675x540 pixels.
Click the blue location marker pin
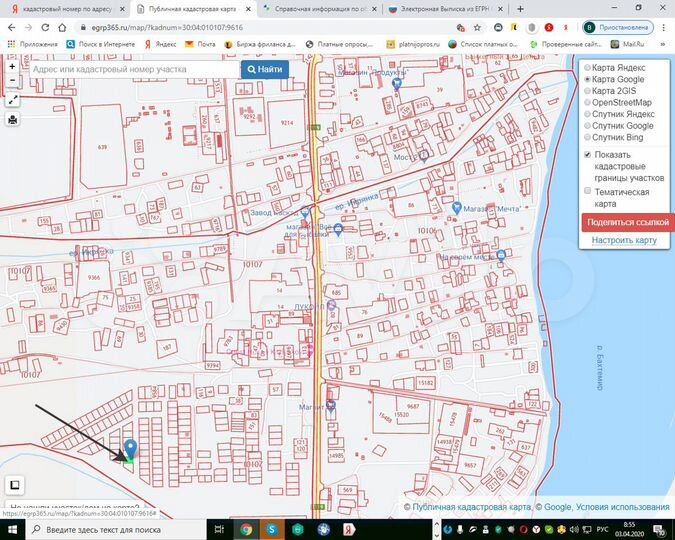pos(130,449)
